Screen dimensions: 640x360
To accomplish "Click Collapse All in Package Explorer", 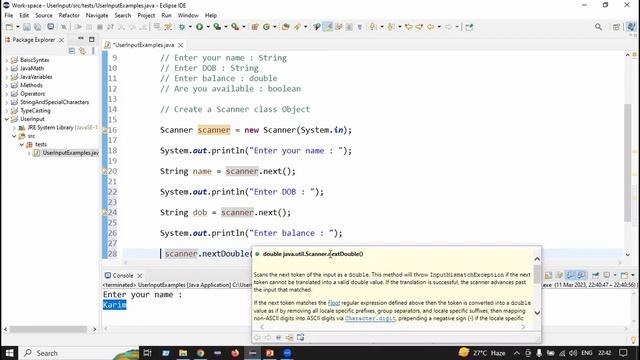I will point(72,51).
